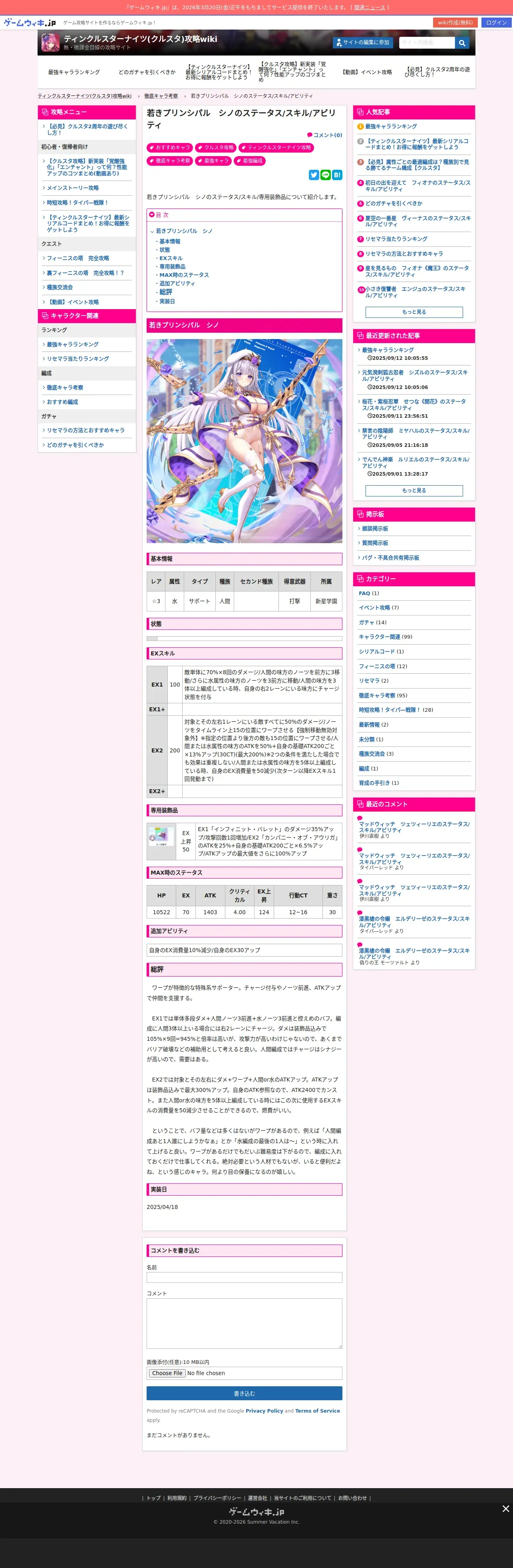Screen dimensions: 513x1568
Task: Open popular article 夏空の一番星 ヴィーナス
Action: coord(418,221)
